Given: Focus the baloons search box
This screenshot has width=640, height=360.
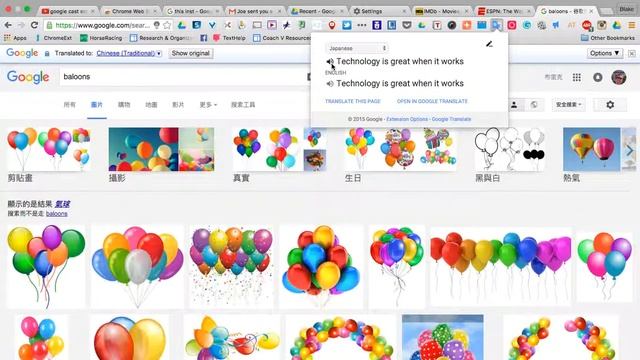Looking at the screenshot, I should [184, 77].
